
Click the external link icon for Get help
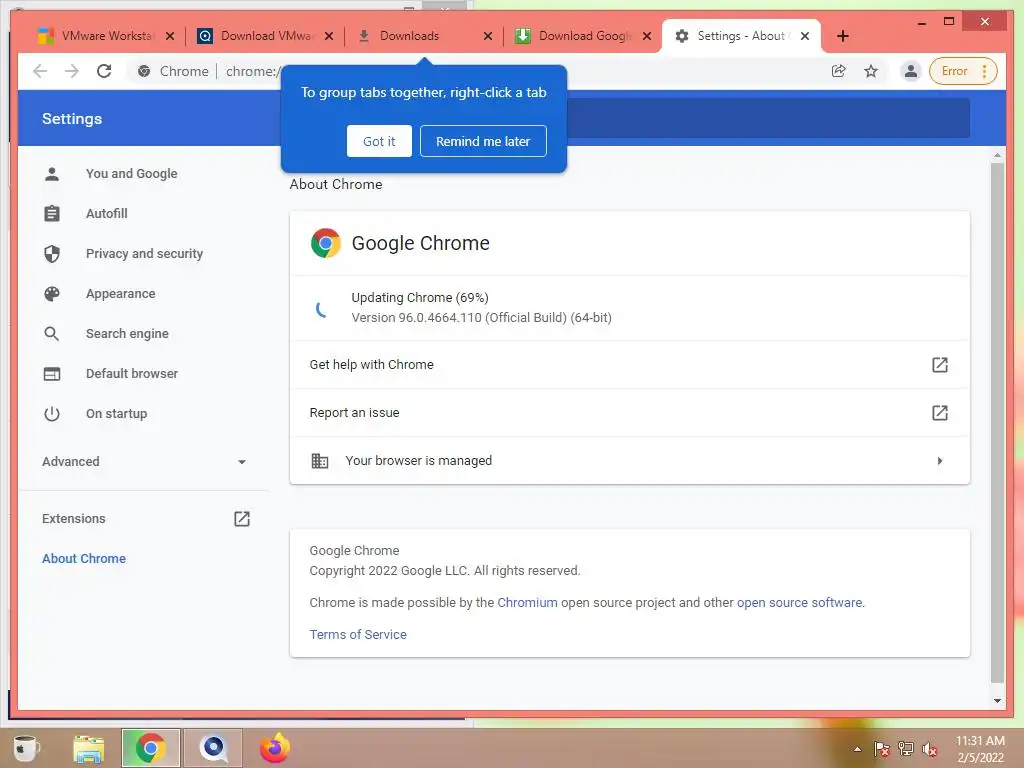tap(940, 364)
